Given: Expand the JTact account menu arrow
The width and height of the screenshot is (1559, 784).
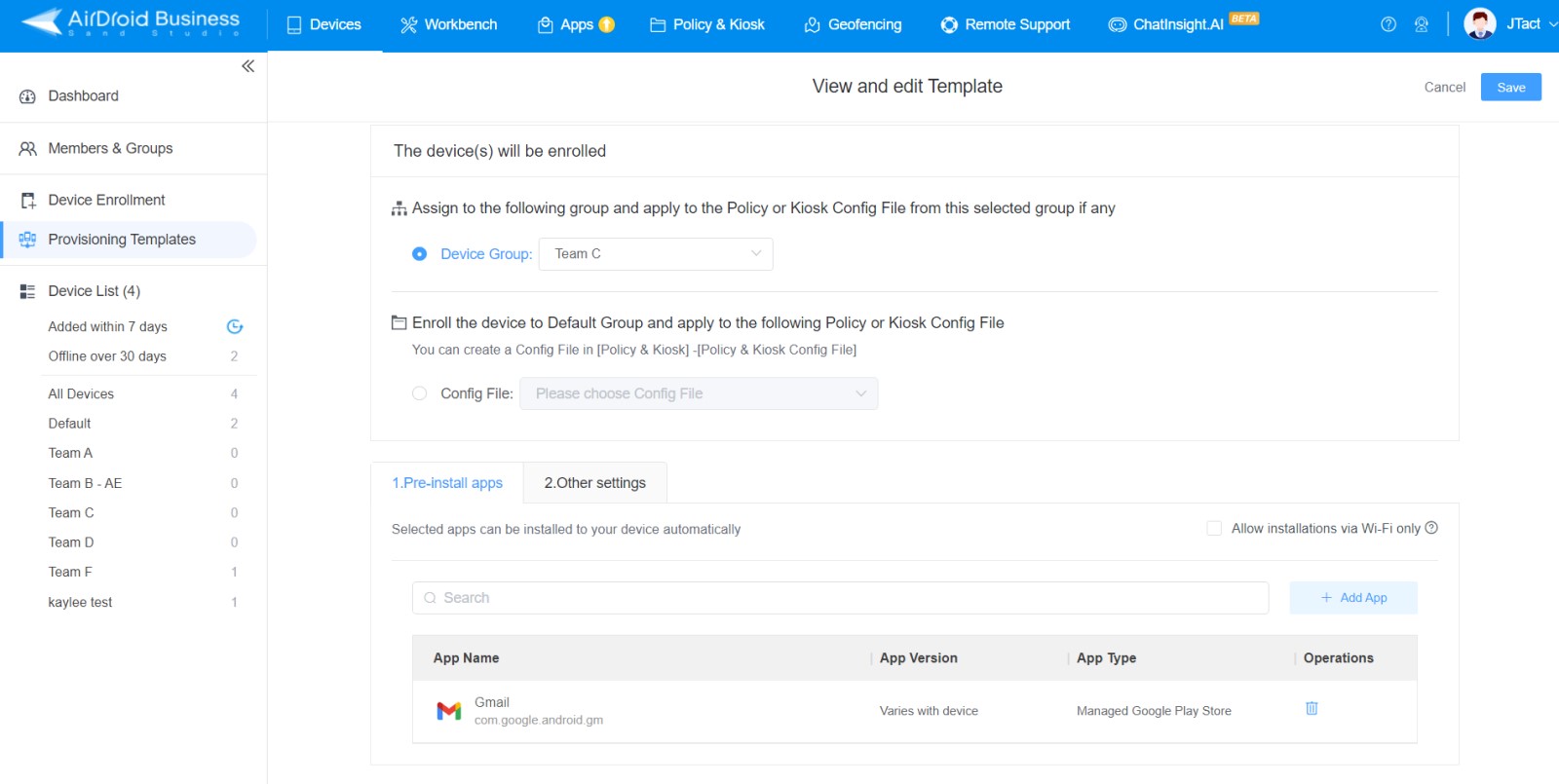Looking at the screenshot, I should point(1553,24).
